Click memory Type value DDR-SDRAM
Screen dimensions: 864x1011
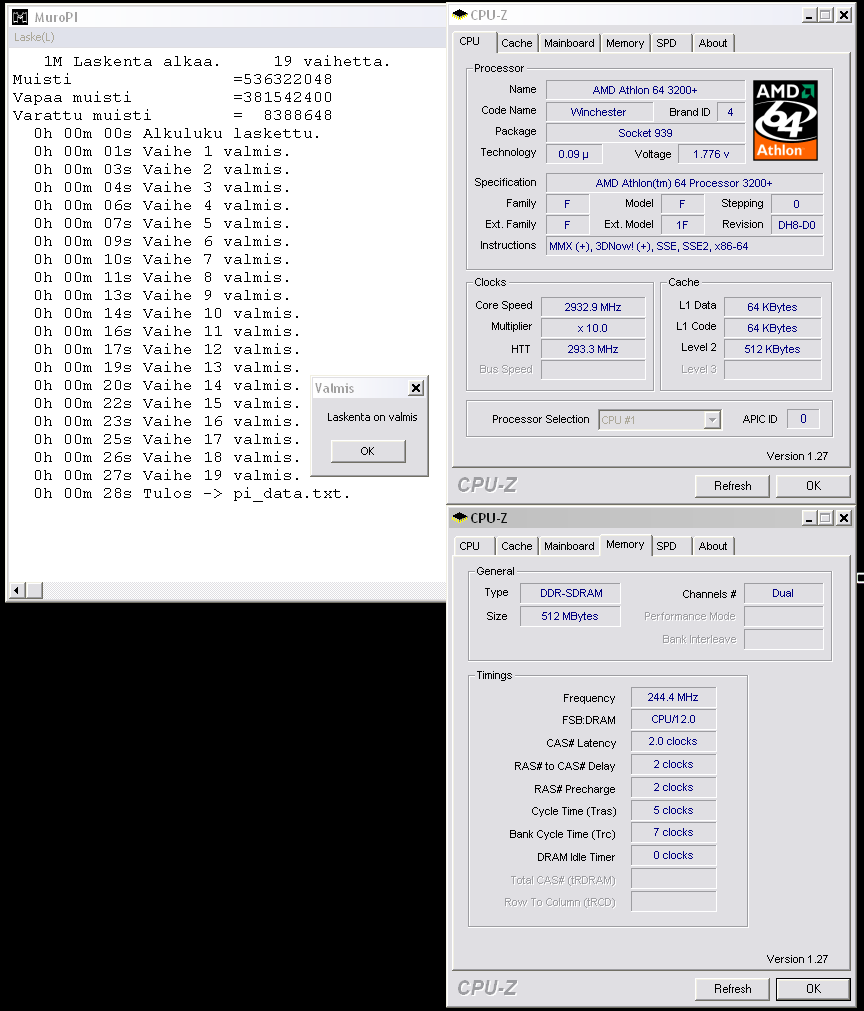click(571, 593)
